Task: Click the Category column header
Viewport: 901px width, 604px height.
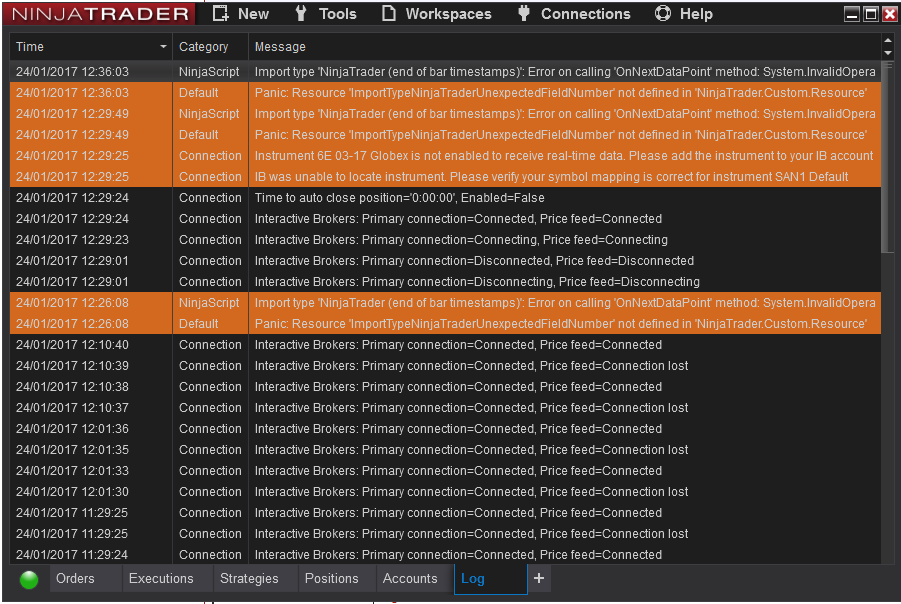Action: (x=210, y=47)
